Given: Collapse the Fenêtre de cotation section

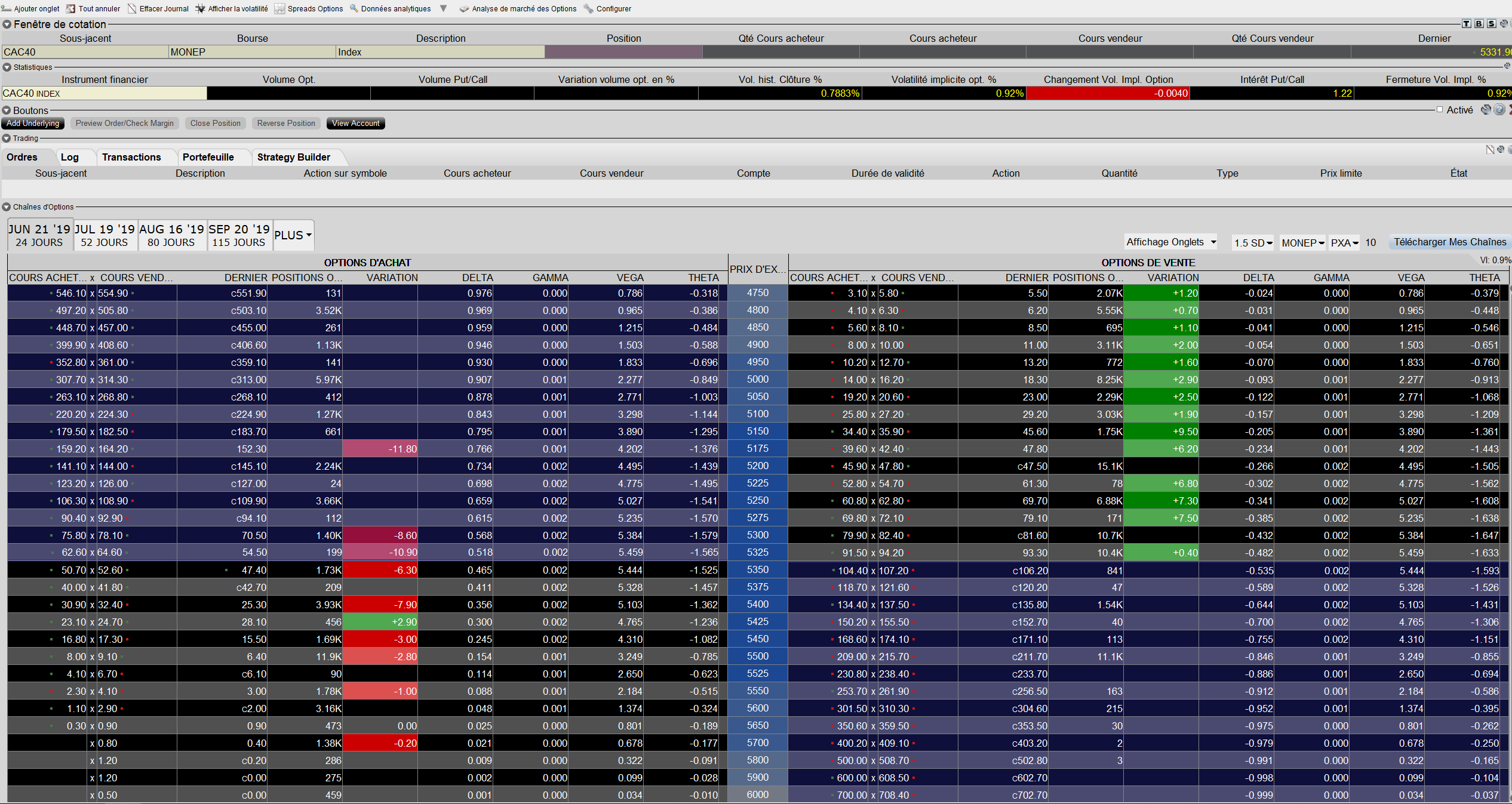Looking at the screenshot, I should pos(7,24).
